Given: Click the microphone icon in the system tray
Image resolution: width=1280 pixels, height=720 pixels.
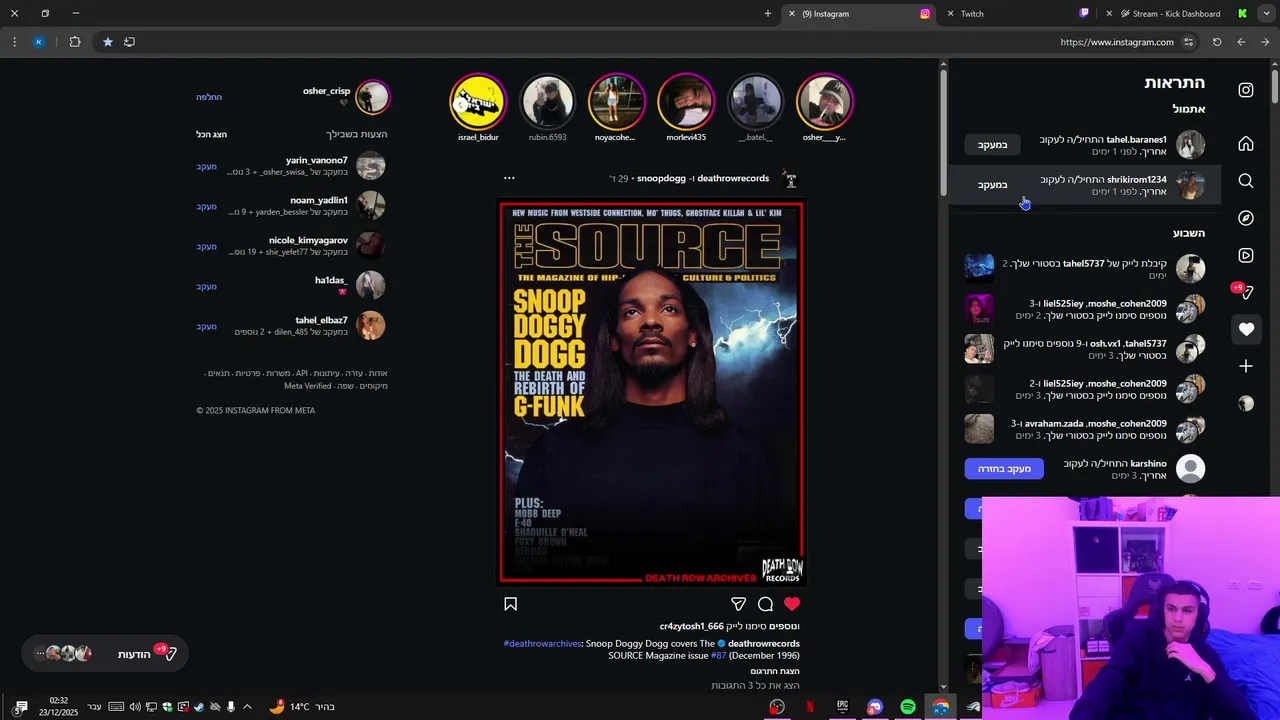Looking at the screenshot, I should (x=231, y=707).
